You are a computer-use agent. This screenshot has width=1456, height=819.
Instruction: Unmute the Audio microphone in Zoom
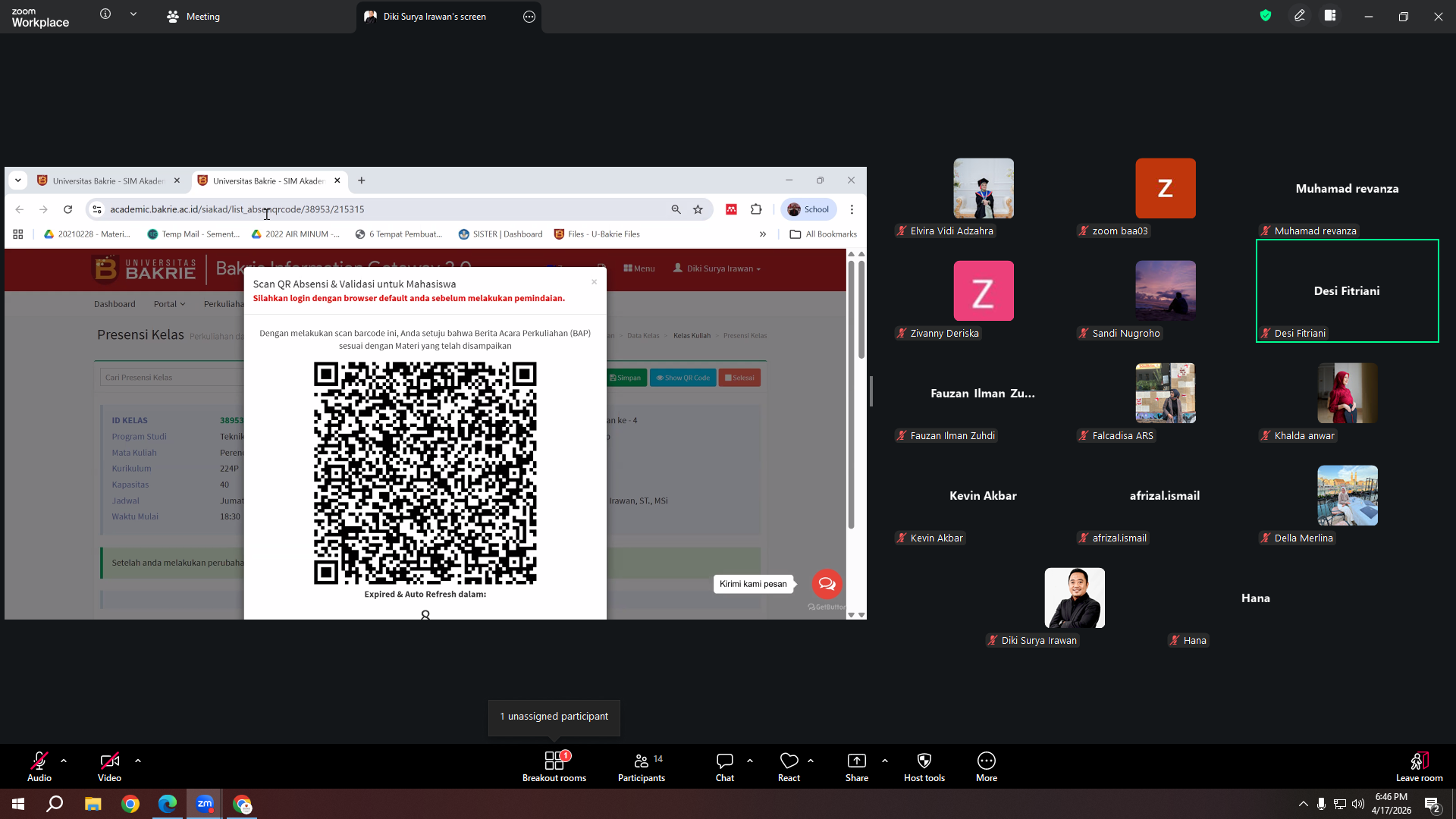point(39,766)
